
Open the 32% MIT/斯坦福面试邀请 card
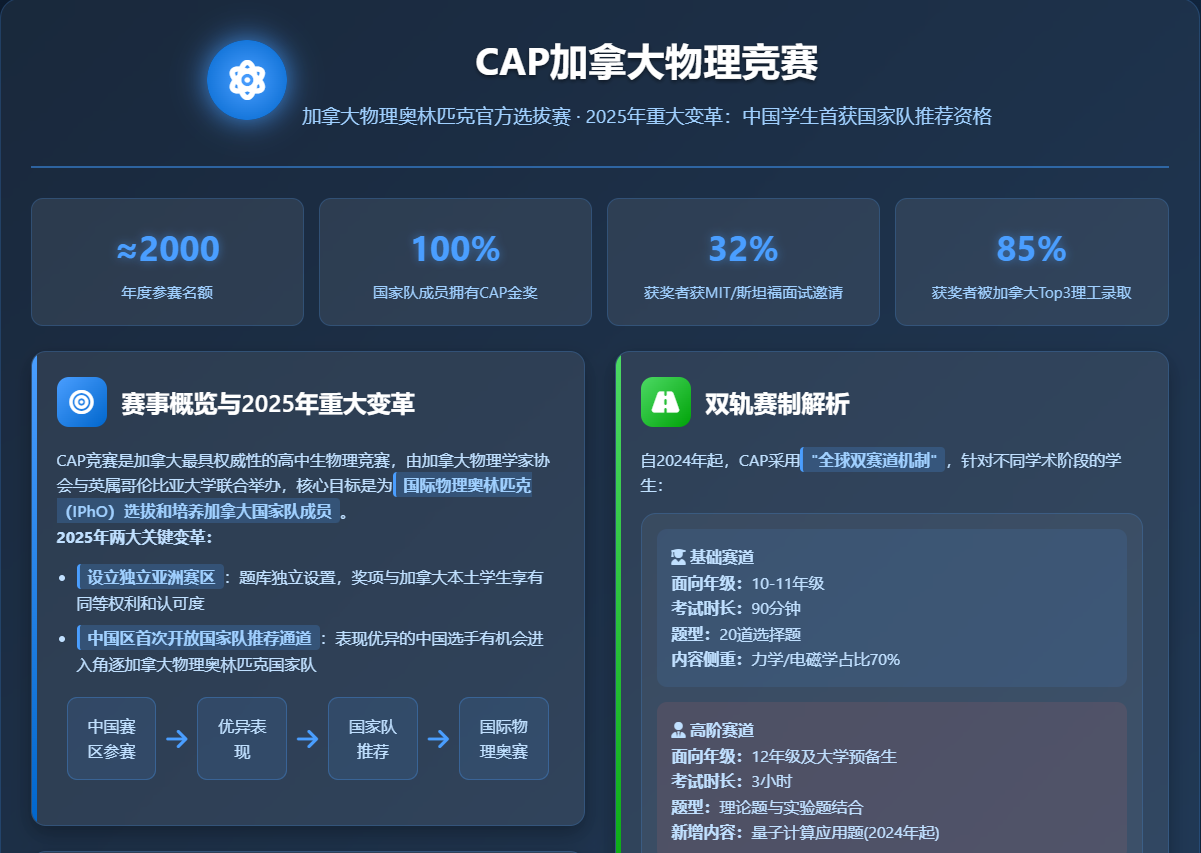[743, 262]
